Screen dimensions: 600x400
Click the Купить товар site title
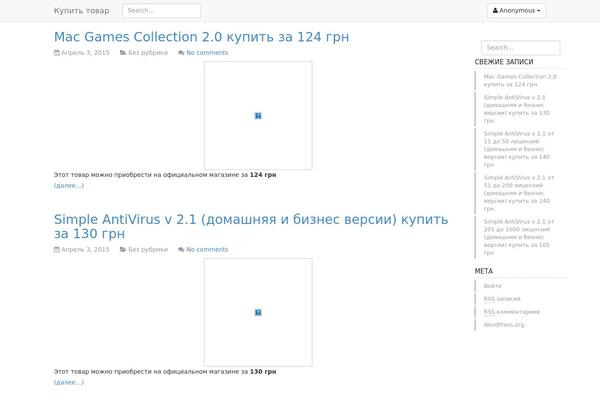pos(81,11)
